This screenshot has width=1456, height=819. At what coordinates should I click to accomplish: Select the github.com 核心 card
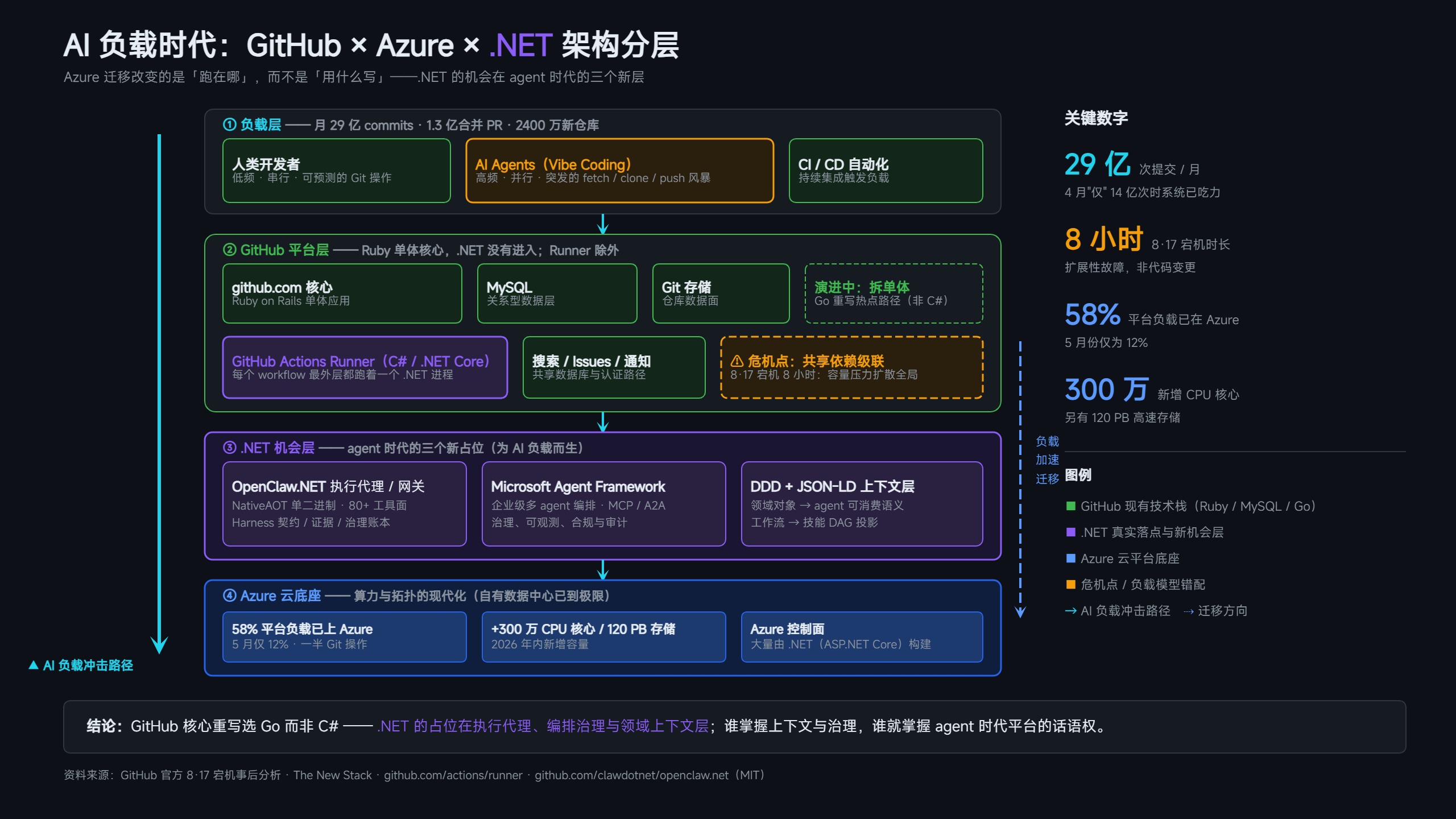(342, 293)
